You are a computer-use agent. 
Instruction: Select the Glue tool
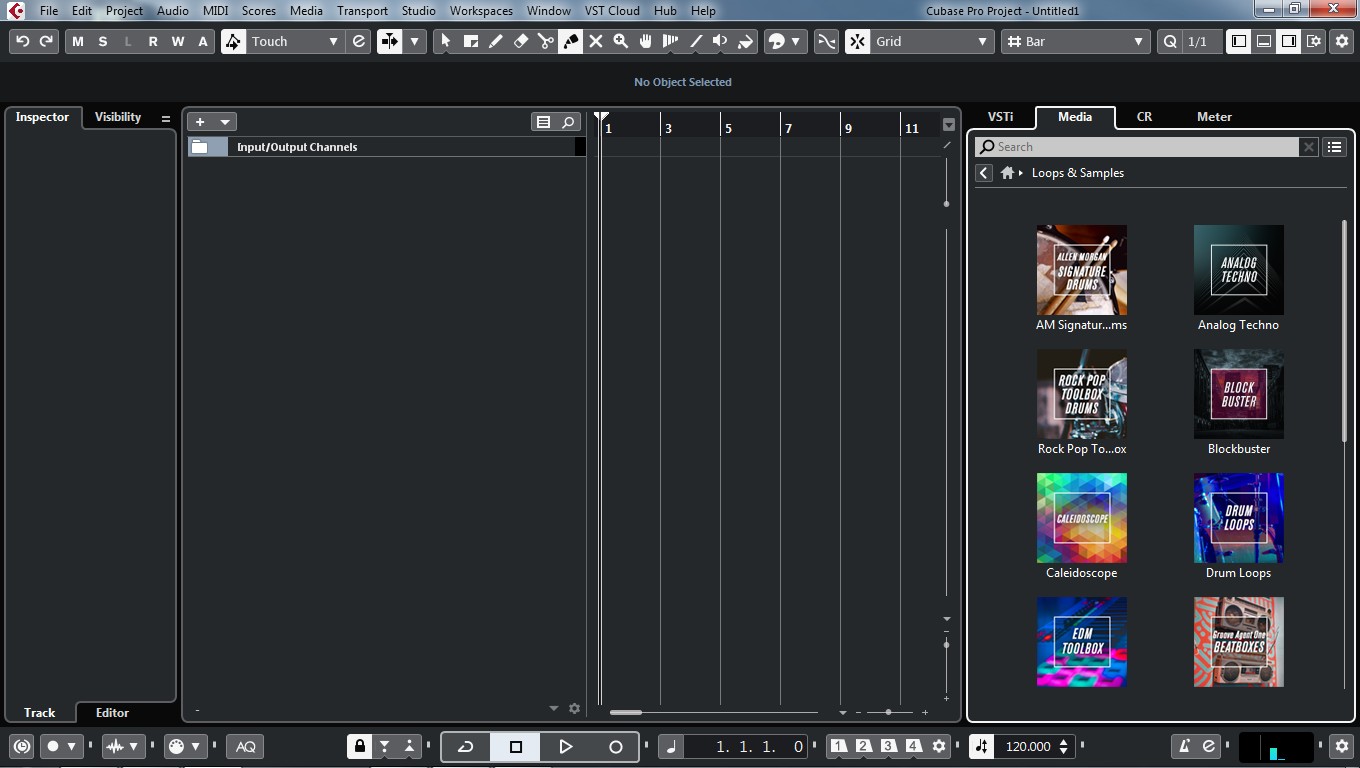(570, 41)
